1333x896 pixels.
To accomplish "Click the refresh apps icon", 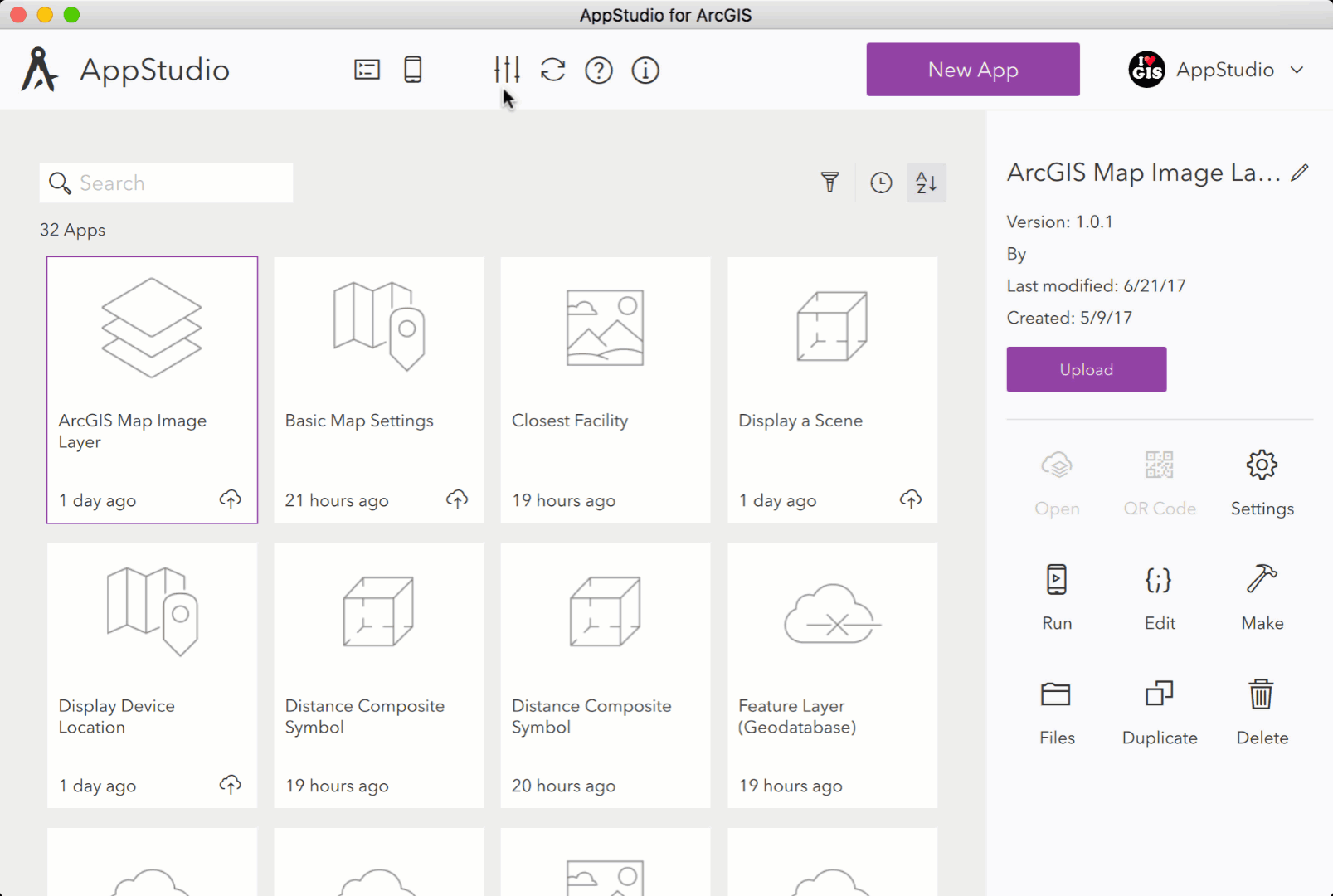I will (x=553, y=70).
